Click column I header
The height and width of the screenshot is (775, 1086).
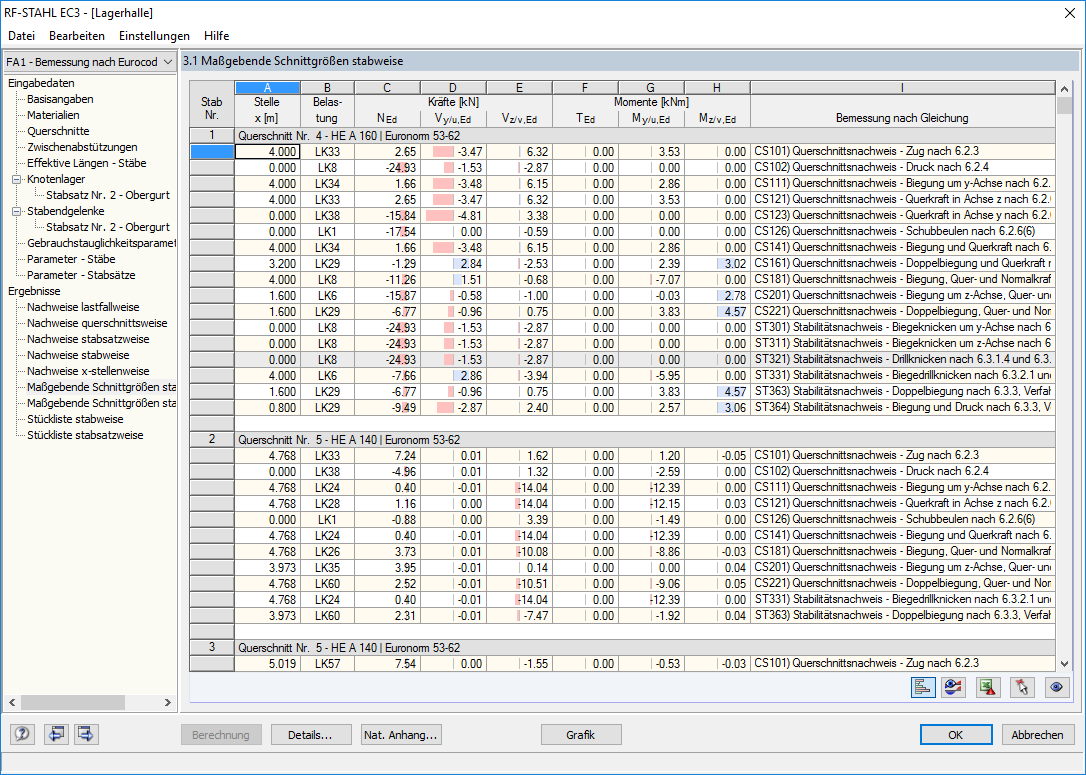point(902,87)
